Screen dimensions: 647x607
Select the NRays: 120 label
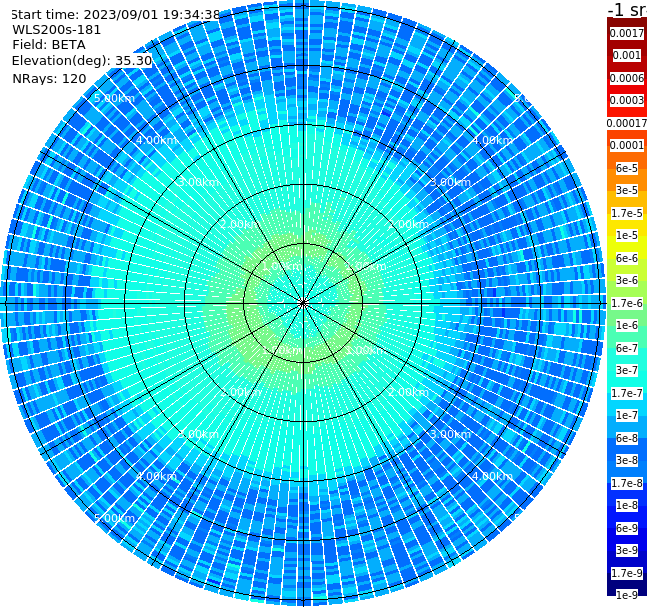[x=49, y=79]
